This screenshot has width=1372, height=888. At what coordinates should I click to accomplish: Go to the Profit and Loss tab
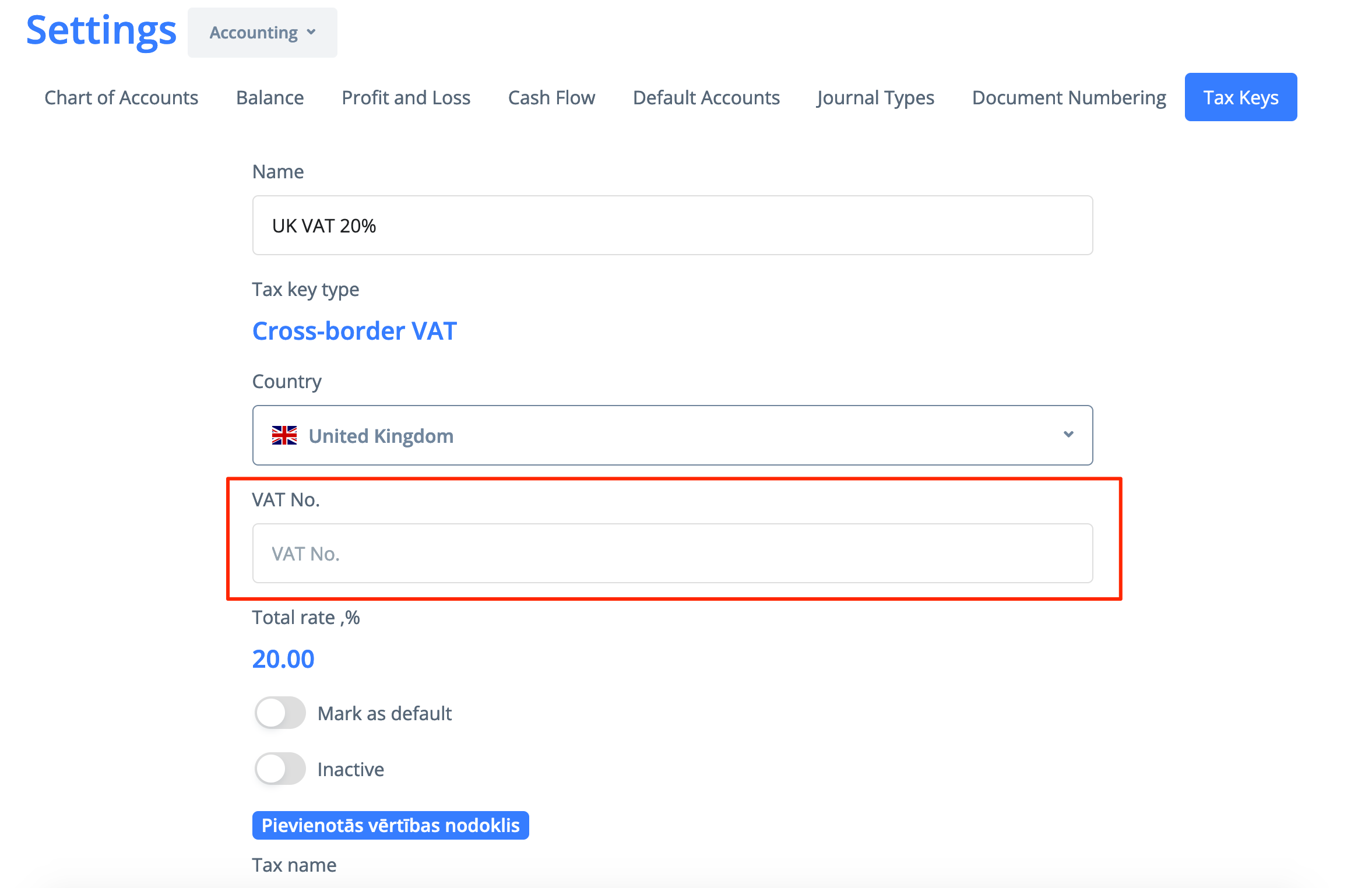pos(406,97)
